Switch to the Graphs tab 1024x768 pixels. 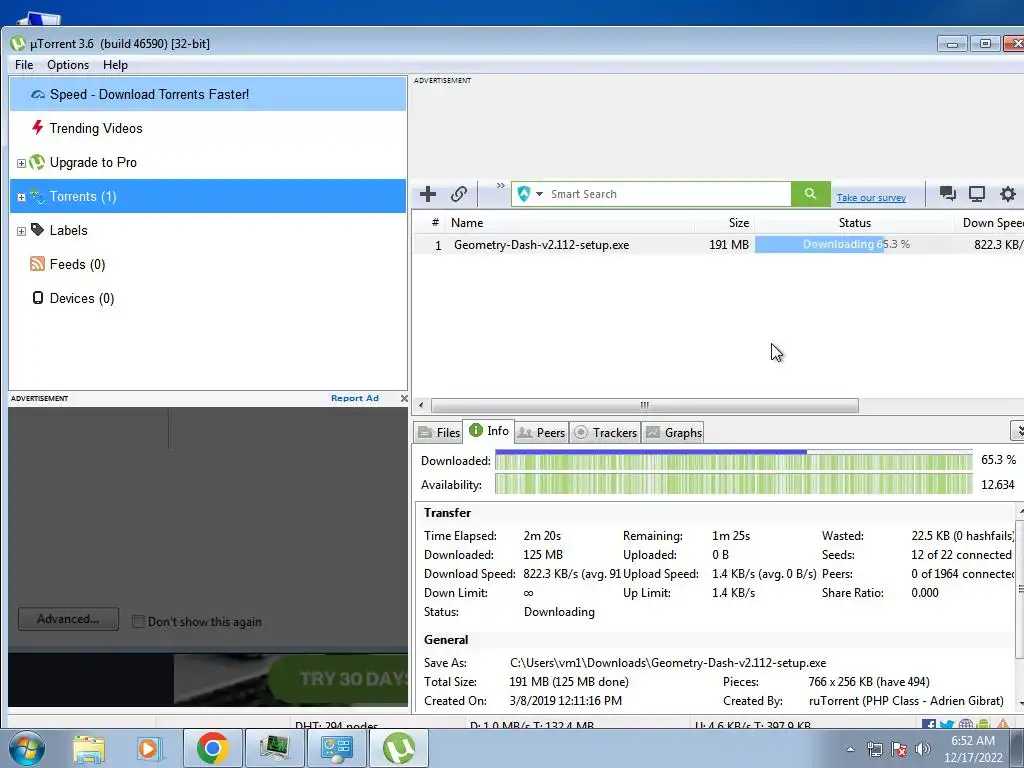click(x=675, y=432)
